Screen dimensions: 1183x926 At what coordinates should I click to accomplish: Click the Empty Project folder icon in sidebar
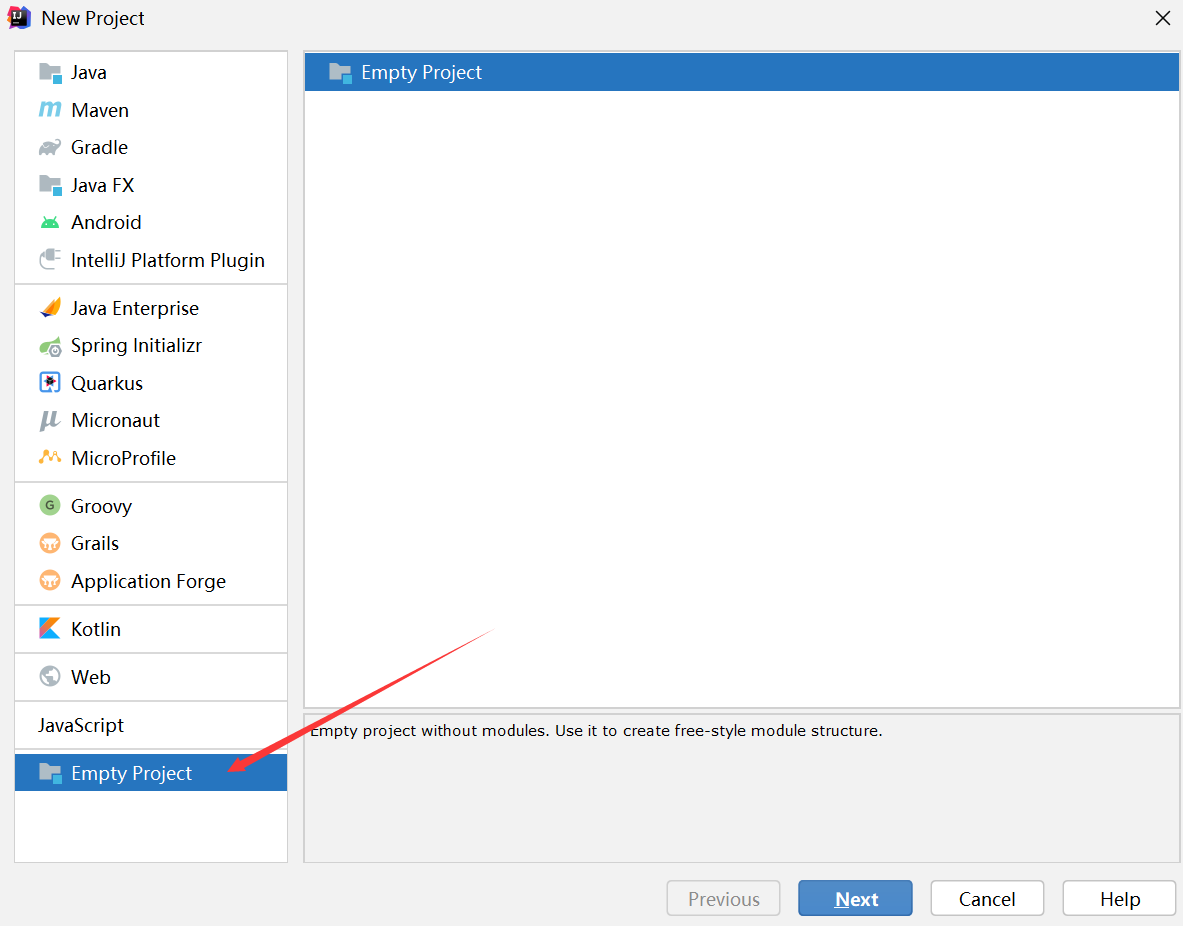[50, 773]
